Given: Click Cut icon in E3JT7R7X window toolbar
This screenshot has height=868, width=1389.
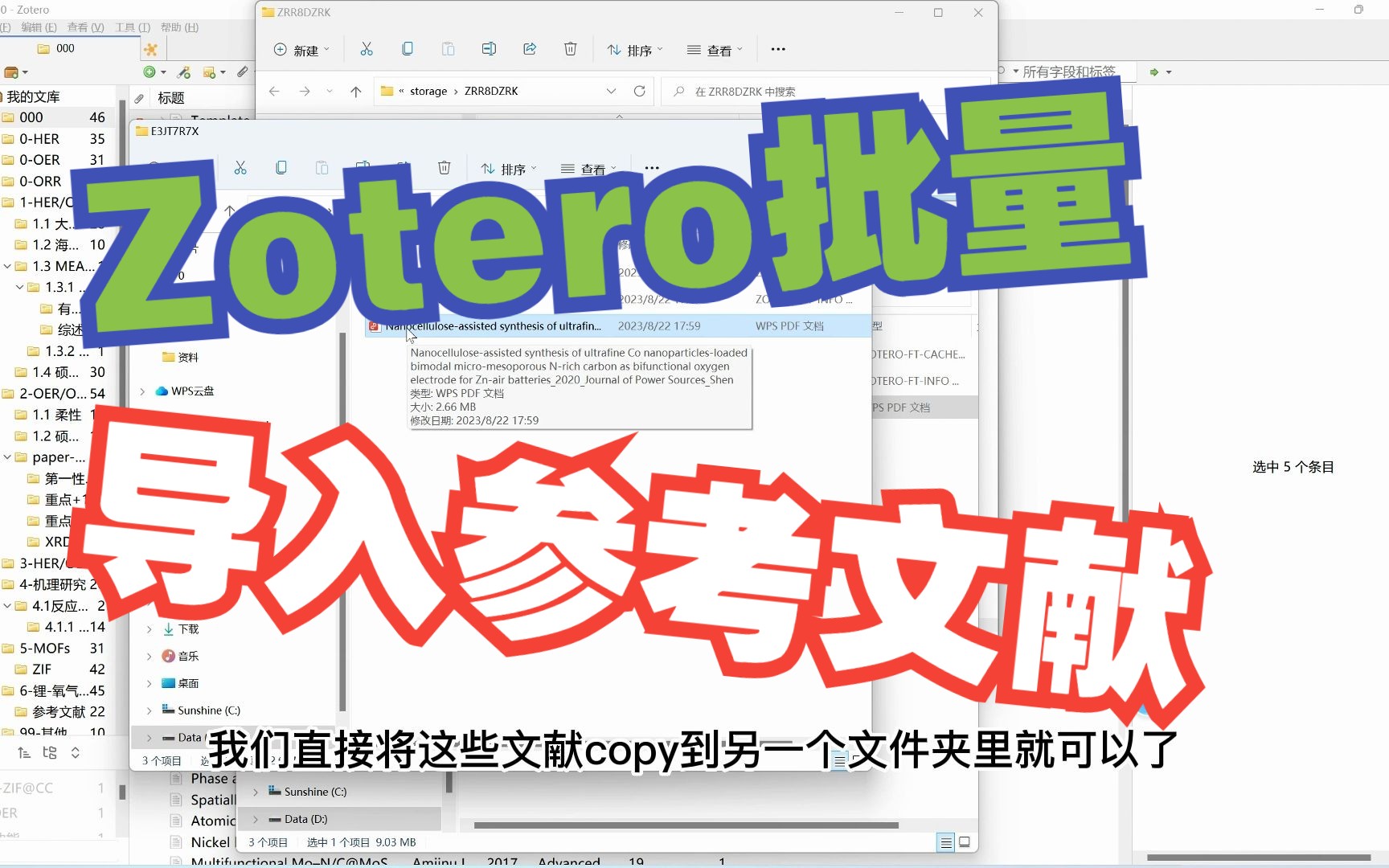Looking at the screenshot, I should point(240,168).
